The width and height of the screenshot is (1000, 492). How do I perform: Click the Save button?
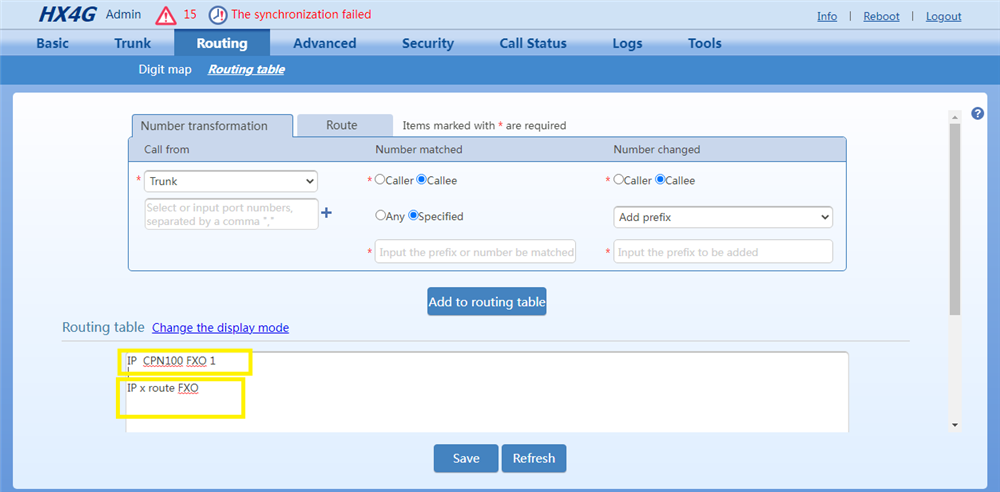[466, 458]
